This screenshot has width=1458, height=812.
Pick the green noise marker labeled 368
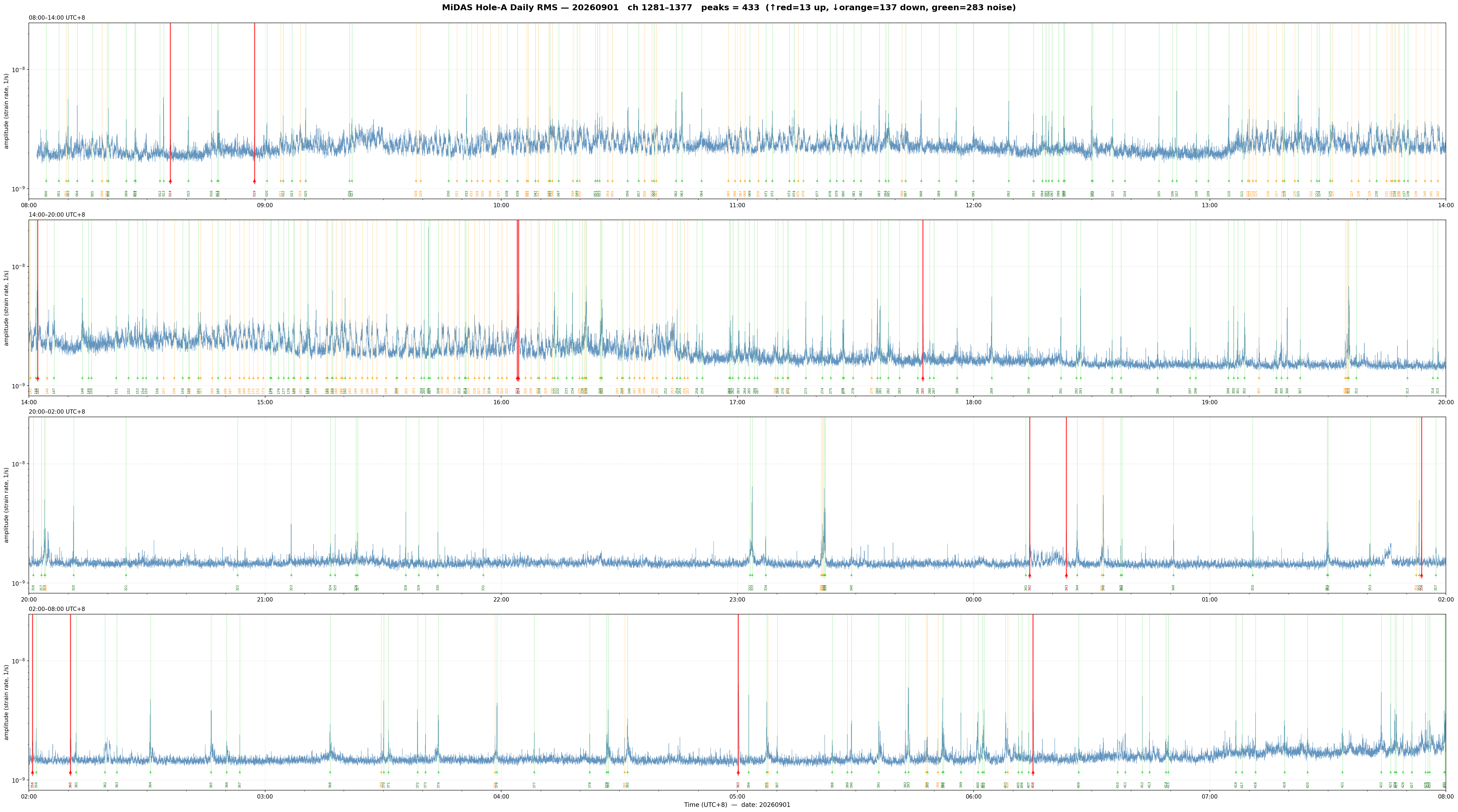[x=330, y=772]
